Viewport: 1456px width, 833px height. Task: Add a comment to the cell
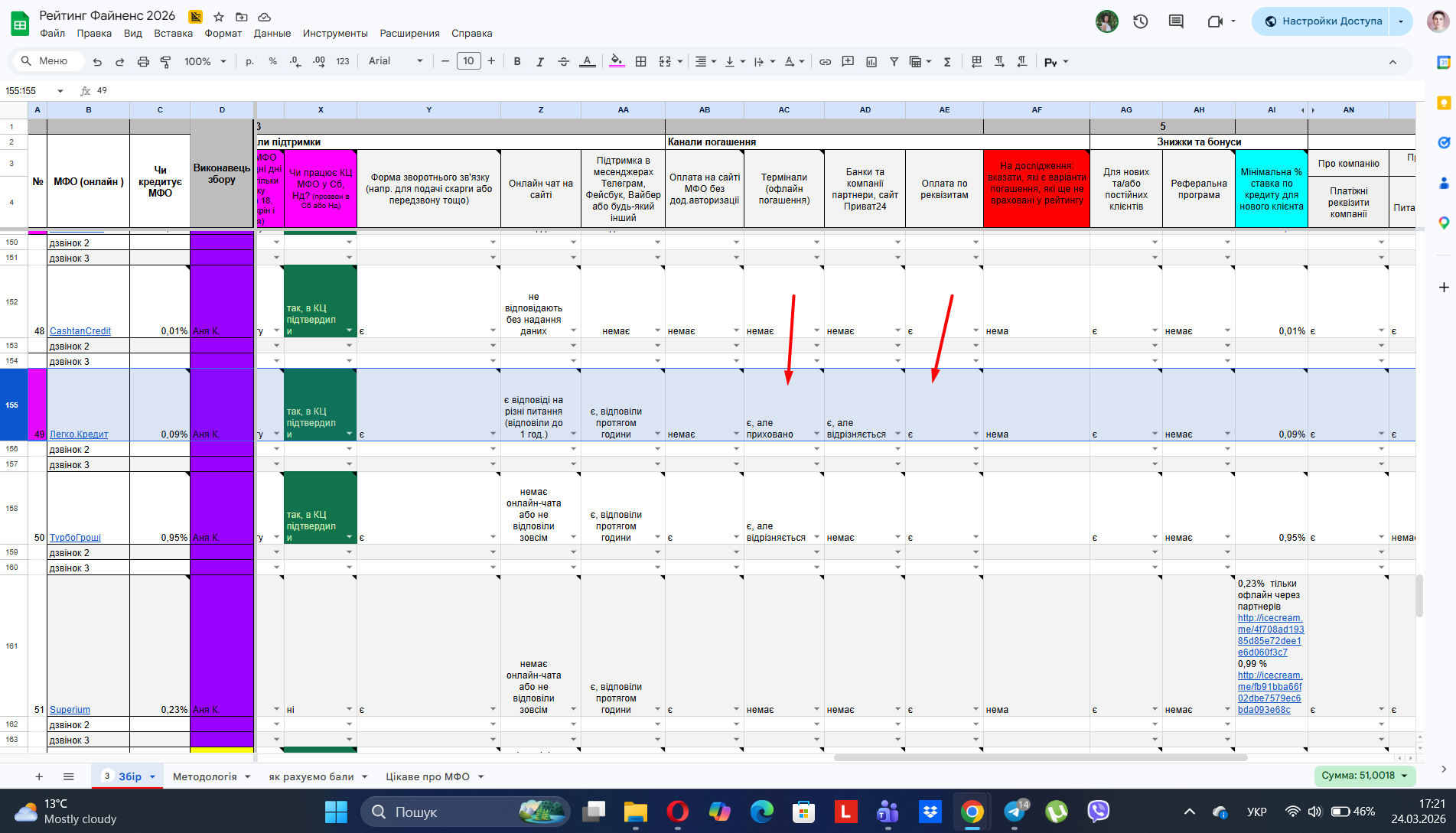[848, 62]
